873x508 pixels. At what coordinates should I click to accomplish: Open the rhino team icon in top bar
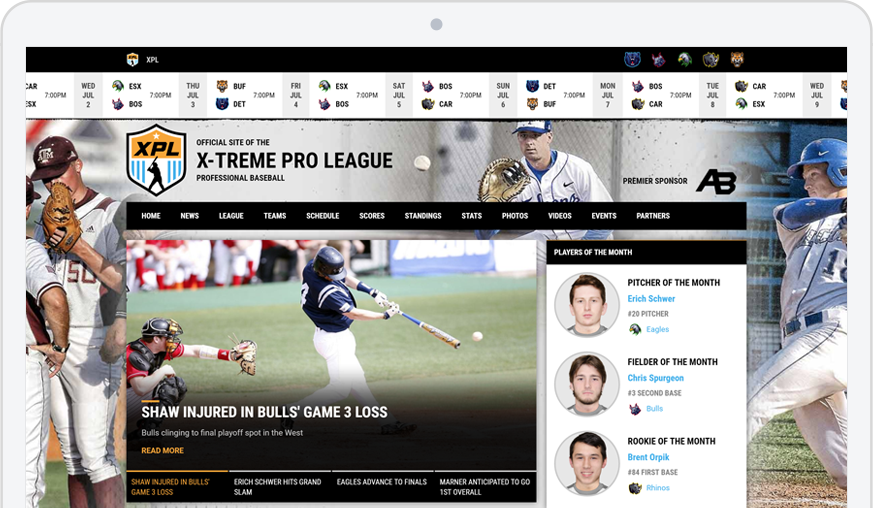[711, 59]
